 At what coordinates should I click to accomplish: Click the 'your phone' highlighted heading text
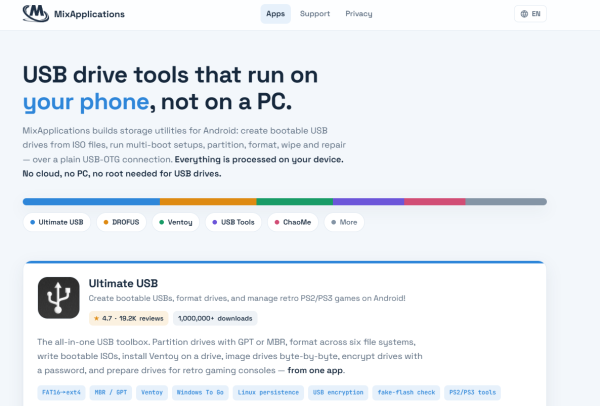[86, 102]
